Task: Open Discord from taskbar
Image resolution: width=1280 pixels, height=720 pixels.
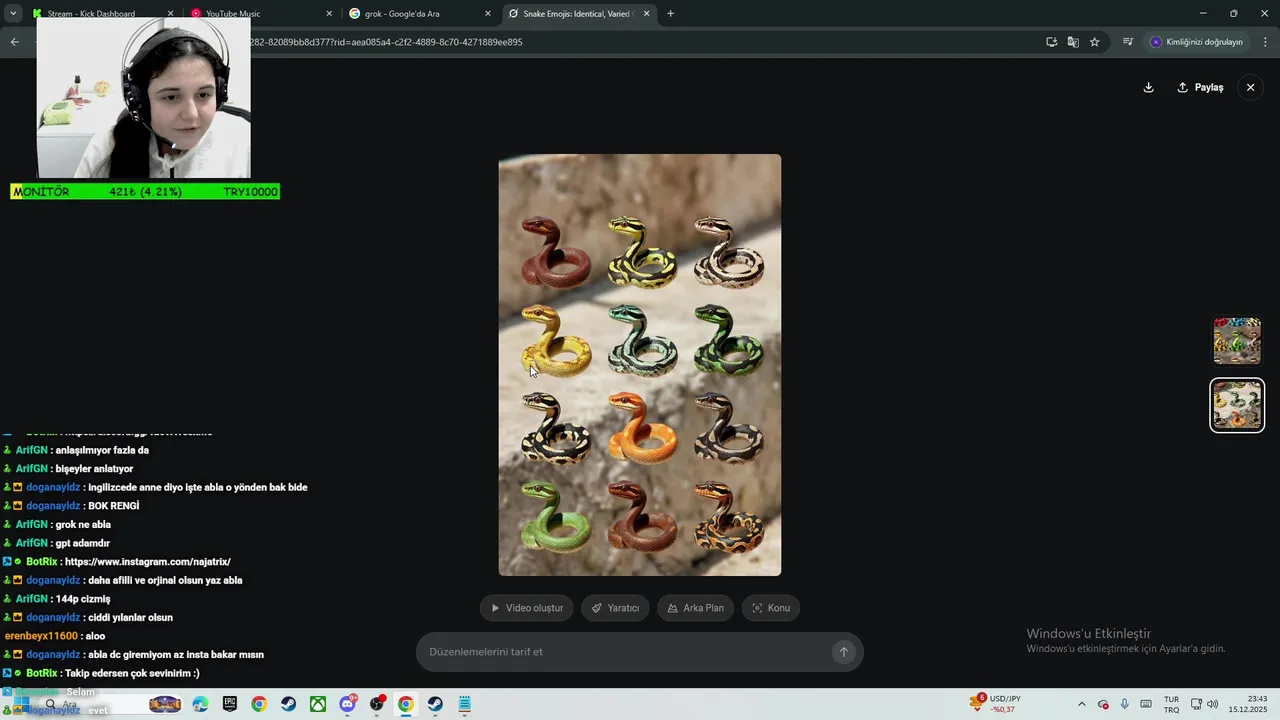Action: (347, 704)
